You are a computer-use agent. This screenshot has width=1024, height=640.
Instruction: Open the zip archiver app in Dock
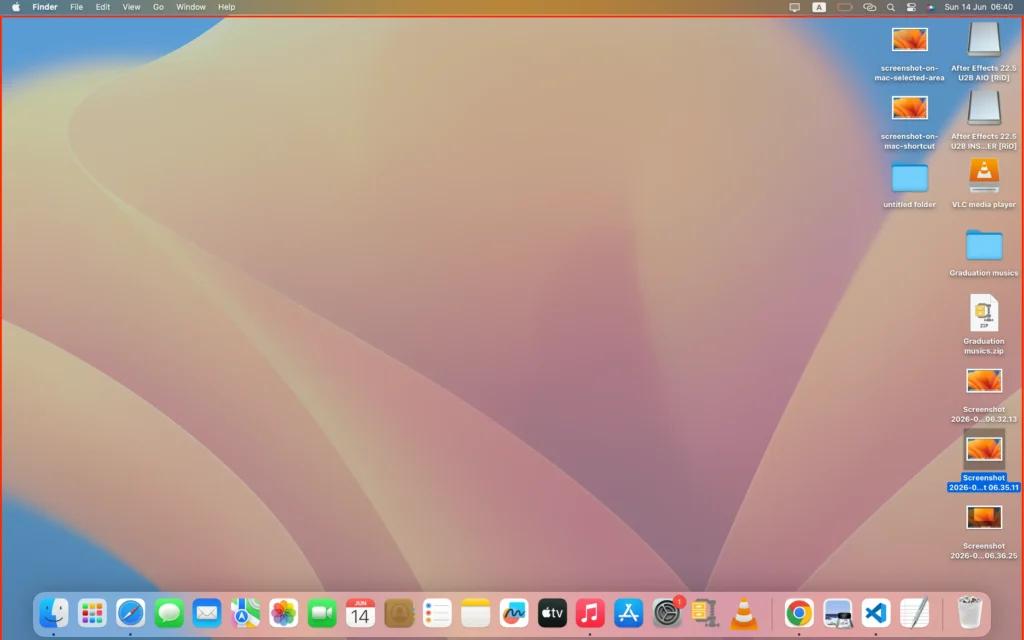coord(705,613)
